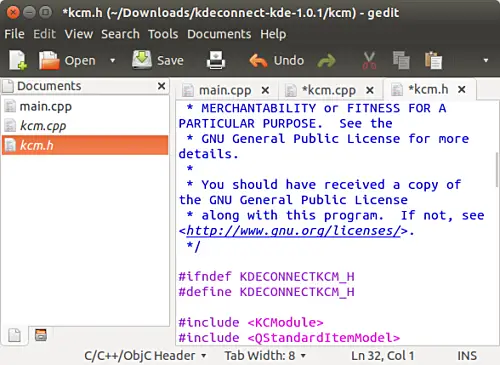
Task: Select kcm.h in the Documents list
Action: [x=85, y=145]
